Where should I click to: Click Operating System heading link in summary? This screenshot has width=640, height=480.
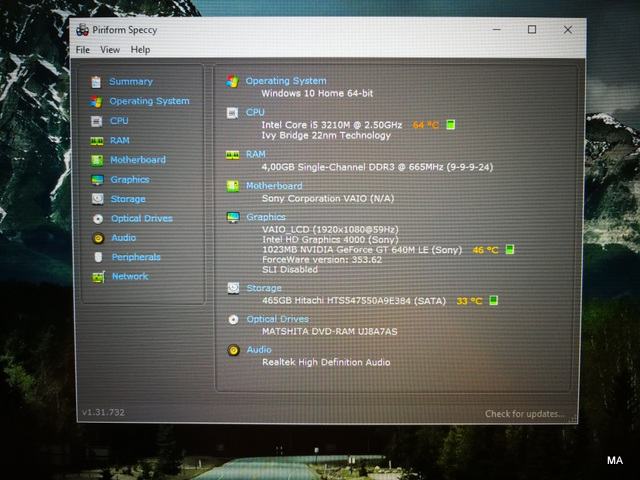click(x=286, y=81)
